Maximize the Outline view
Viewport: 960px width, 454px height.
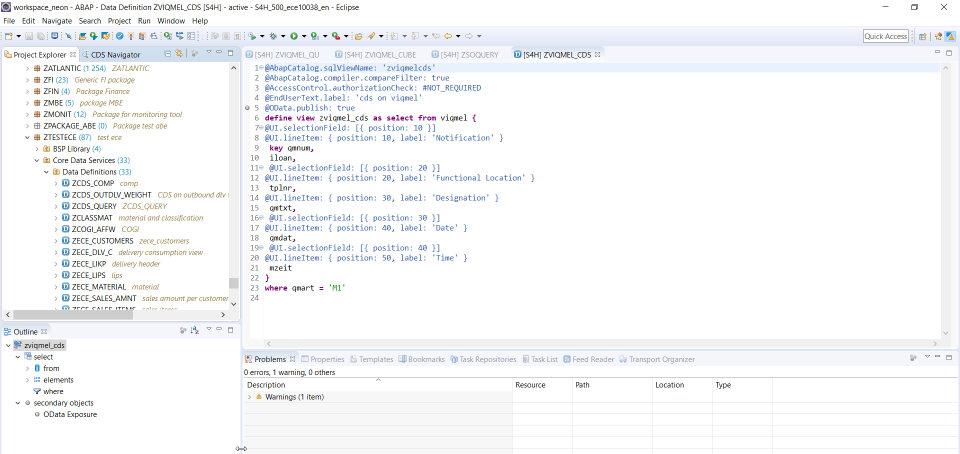(x=231, y=330)
